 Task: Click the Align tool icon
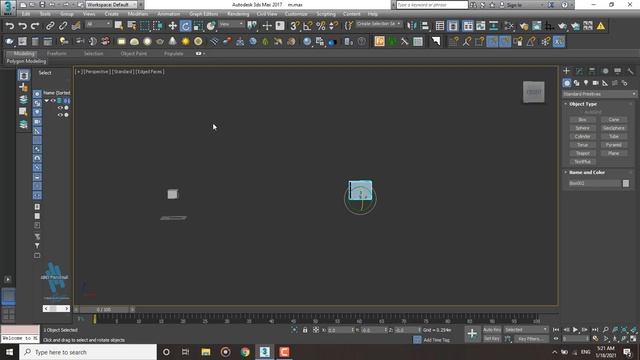[x=425, y=26]
